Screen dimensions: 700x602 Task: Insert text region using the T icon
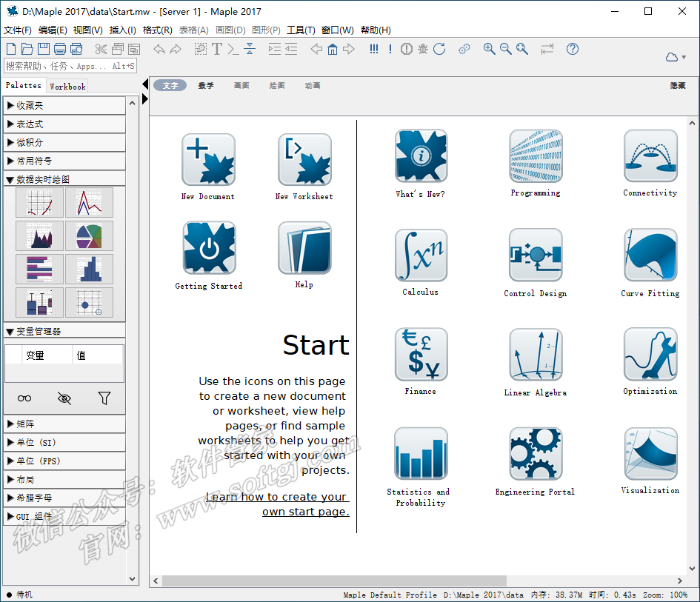tap(217, 49)
